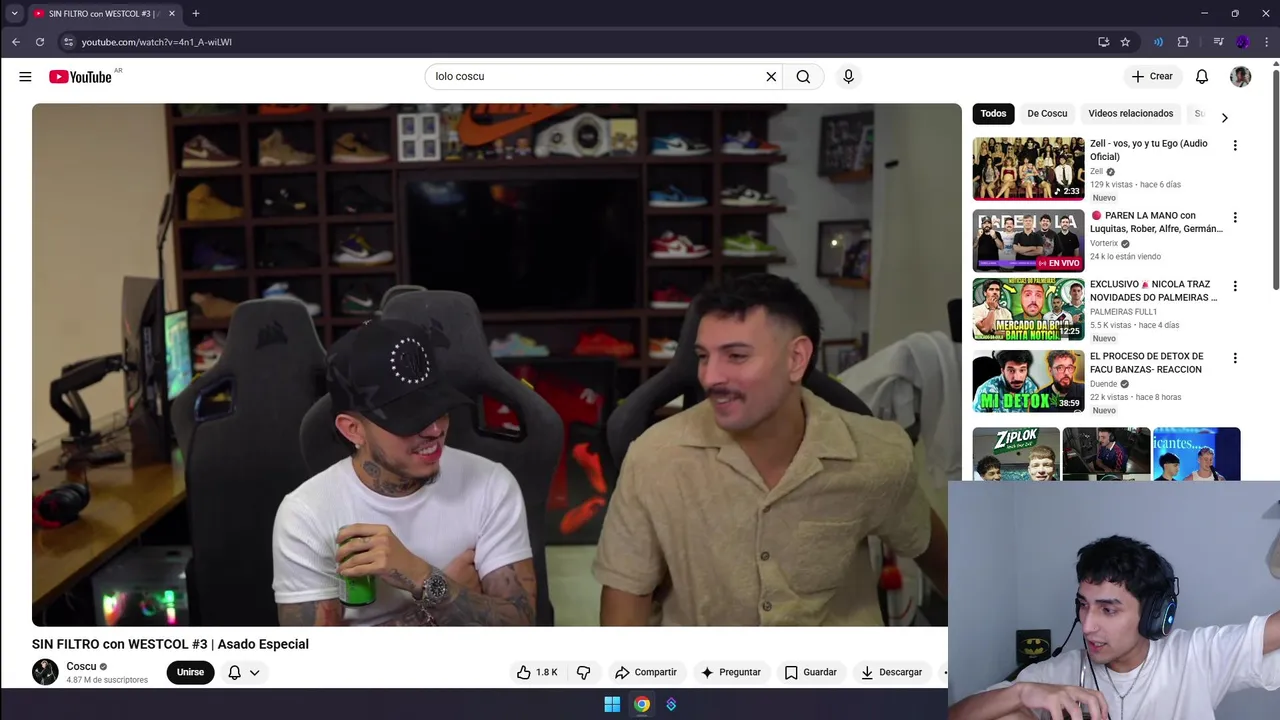The image size is (1280, 720).
Task: Open the YouTube hamburger guide menu
Action: [25, 77]
